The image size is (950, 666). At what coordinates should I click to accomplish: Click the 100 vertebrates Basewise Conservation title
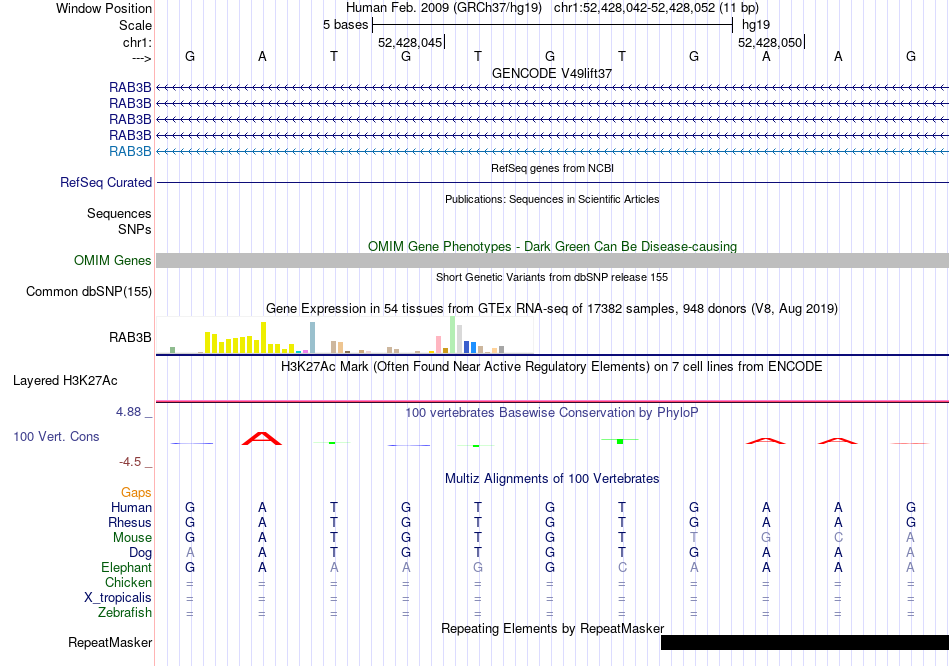pos(552,413)
